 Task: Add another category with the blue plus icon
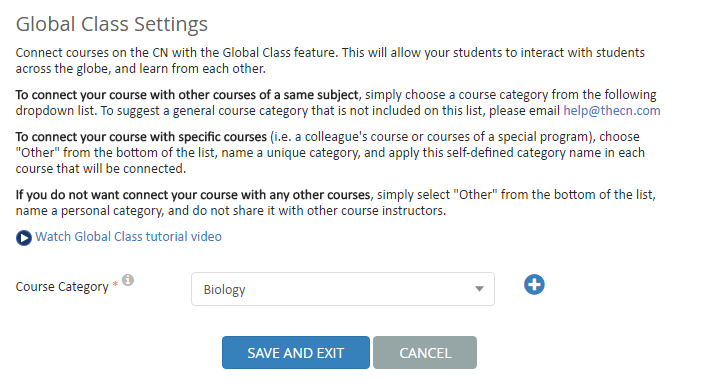pos(534,285)
